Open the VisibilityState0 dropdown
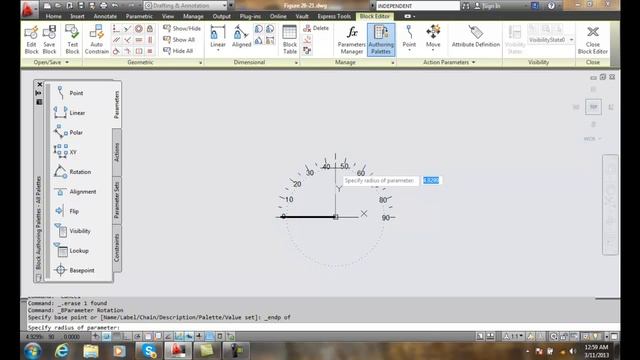This screenshot has width=640, height=360. (551, 40)
